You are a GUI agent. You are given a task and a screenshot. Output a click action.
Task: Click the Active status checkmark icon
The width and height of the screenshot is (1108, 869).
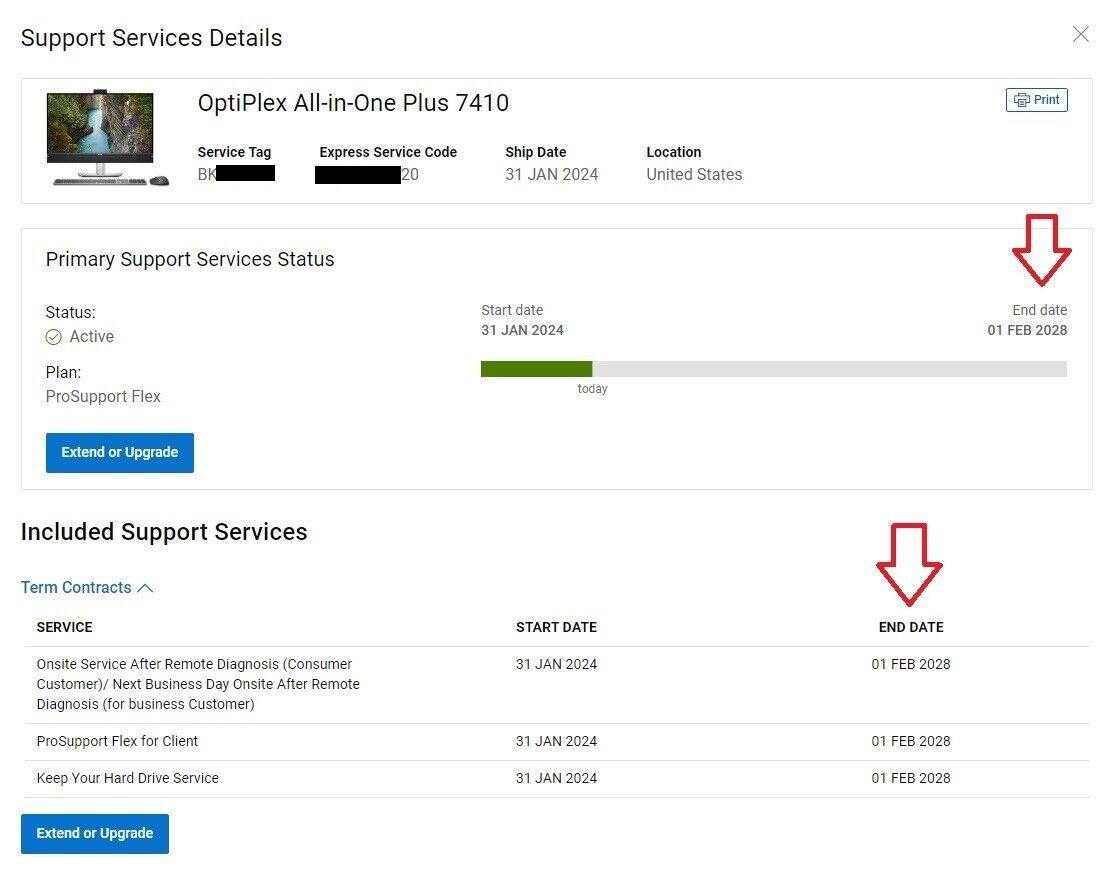pyautogui.click(x=54, y=337)
